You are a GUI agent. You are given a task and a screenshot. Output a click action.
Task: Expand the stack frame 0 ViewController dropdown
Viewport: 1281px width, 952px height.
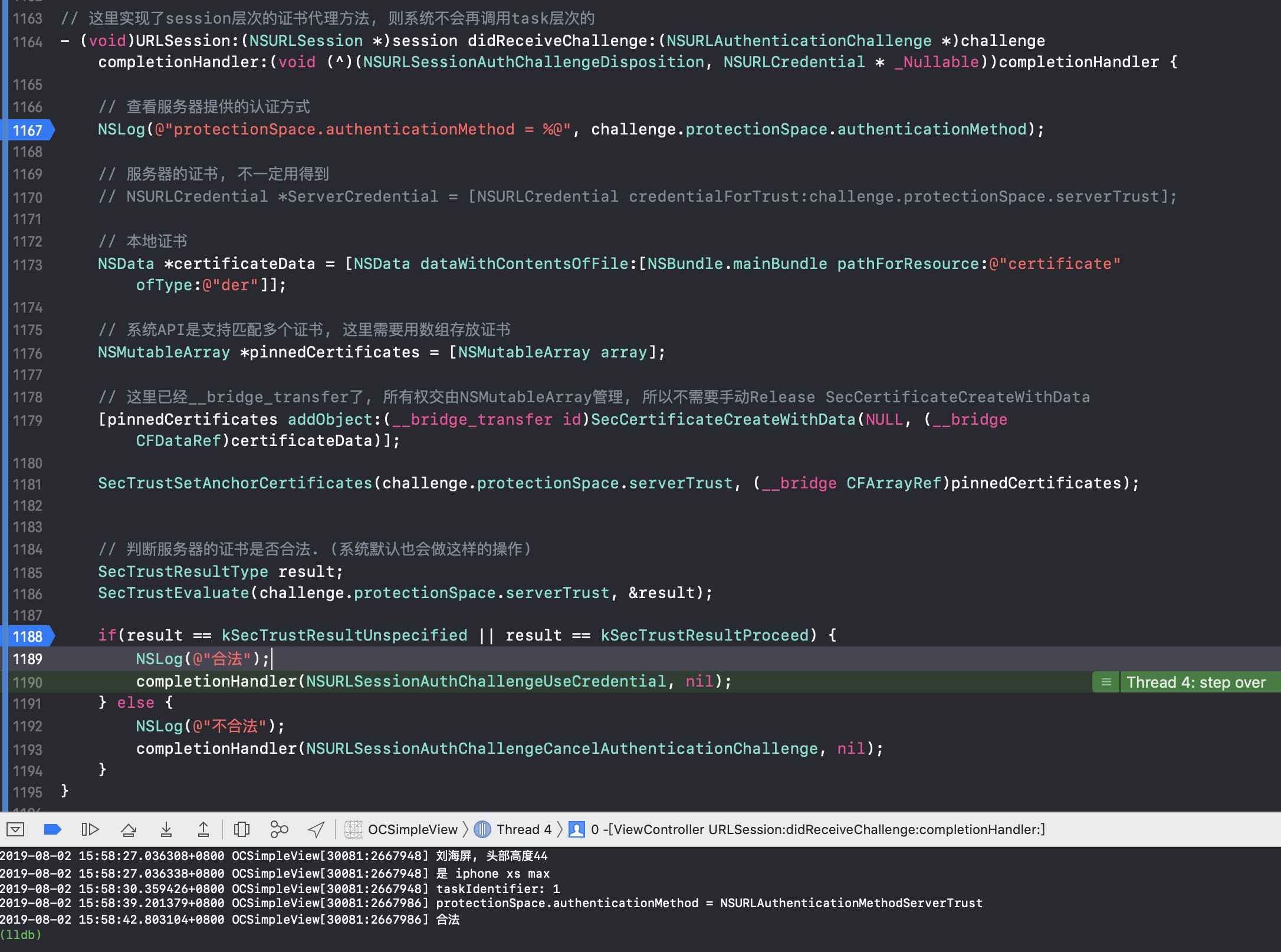pos(808,830)
